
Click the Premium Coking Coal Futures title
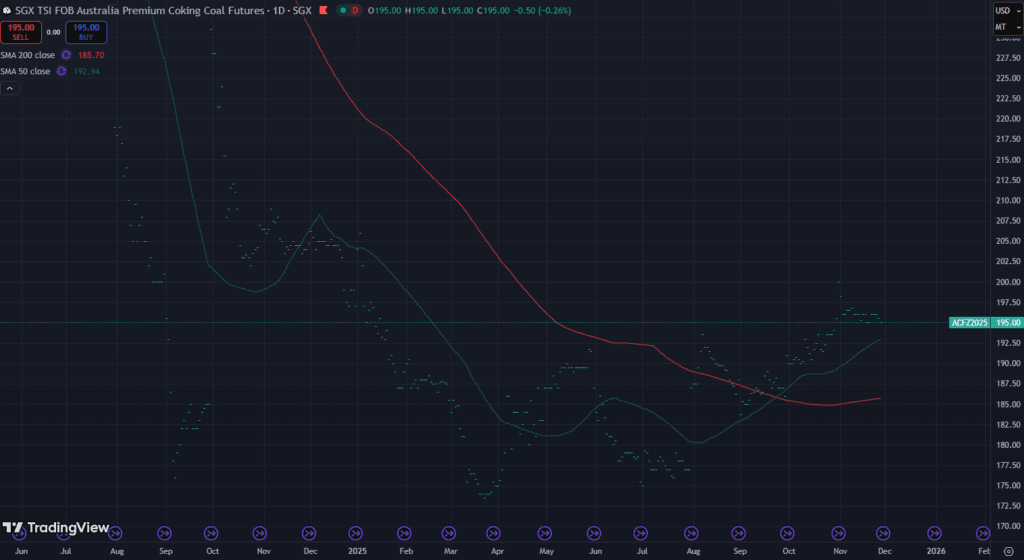click(150, 10)
